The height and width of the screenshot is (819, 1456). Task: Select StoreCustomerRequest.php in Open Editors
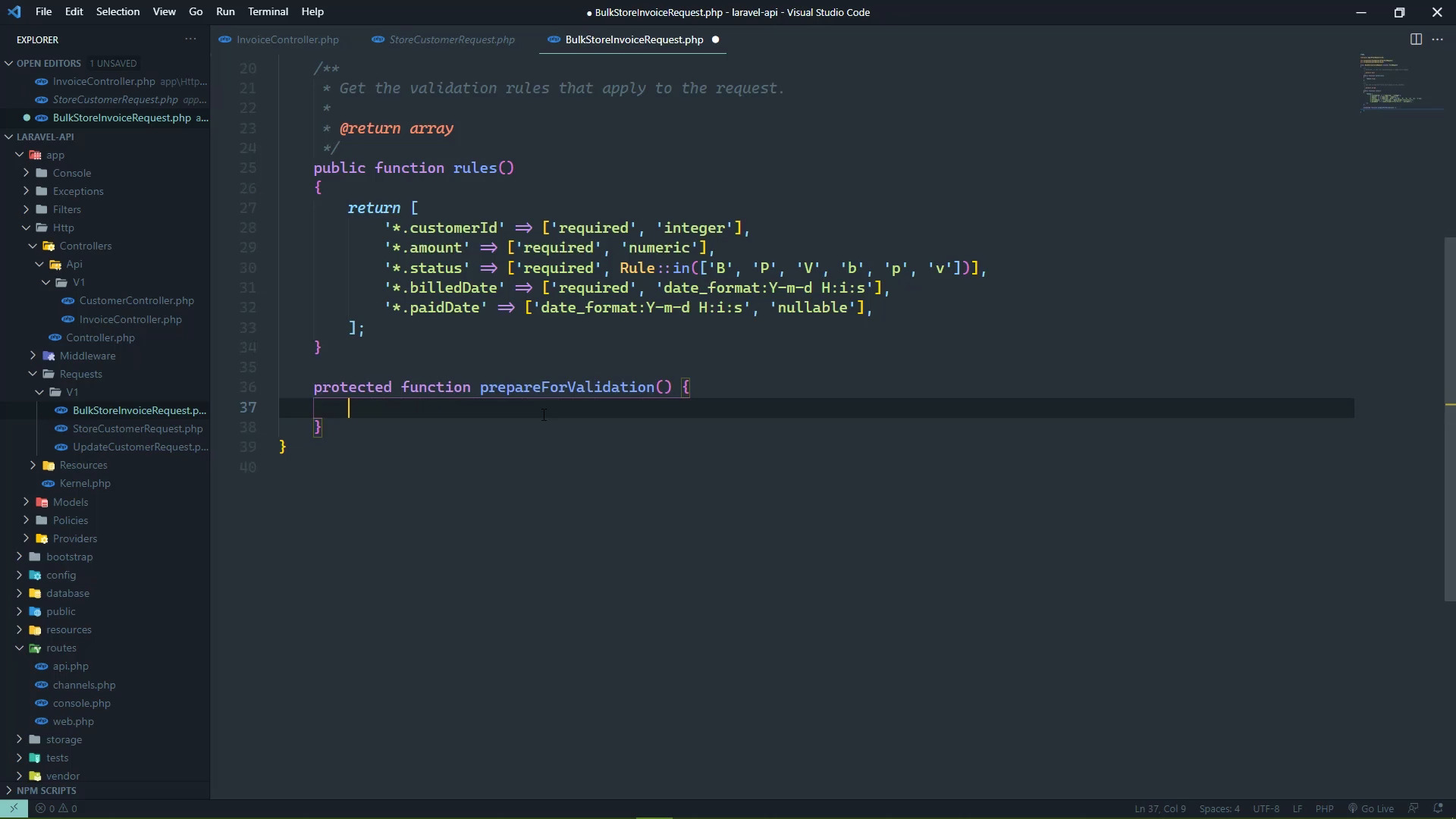pyautogui.click(x=115, y=99)
